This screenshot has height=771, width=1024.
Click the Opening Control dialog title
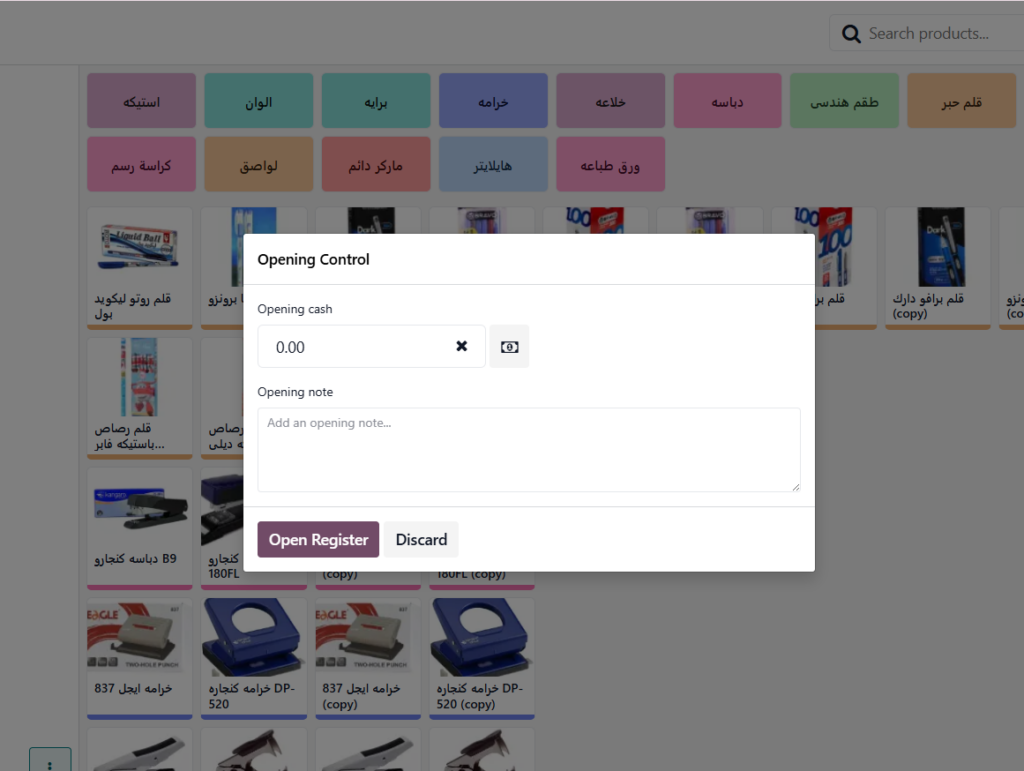point(313,259)
